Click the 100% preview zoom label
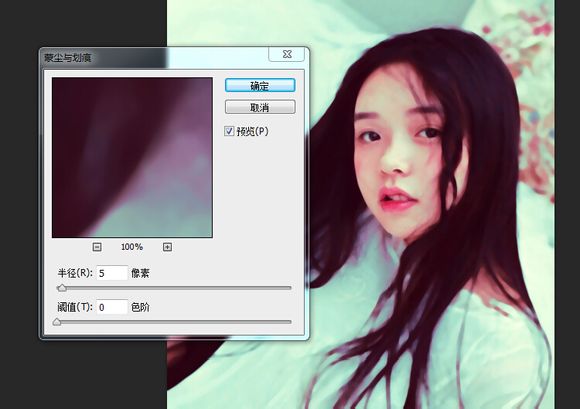Screen dimensions: 580x409 (132, 247)
